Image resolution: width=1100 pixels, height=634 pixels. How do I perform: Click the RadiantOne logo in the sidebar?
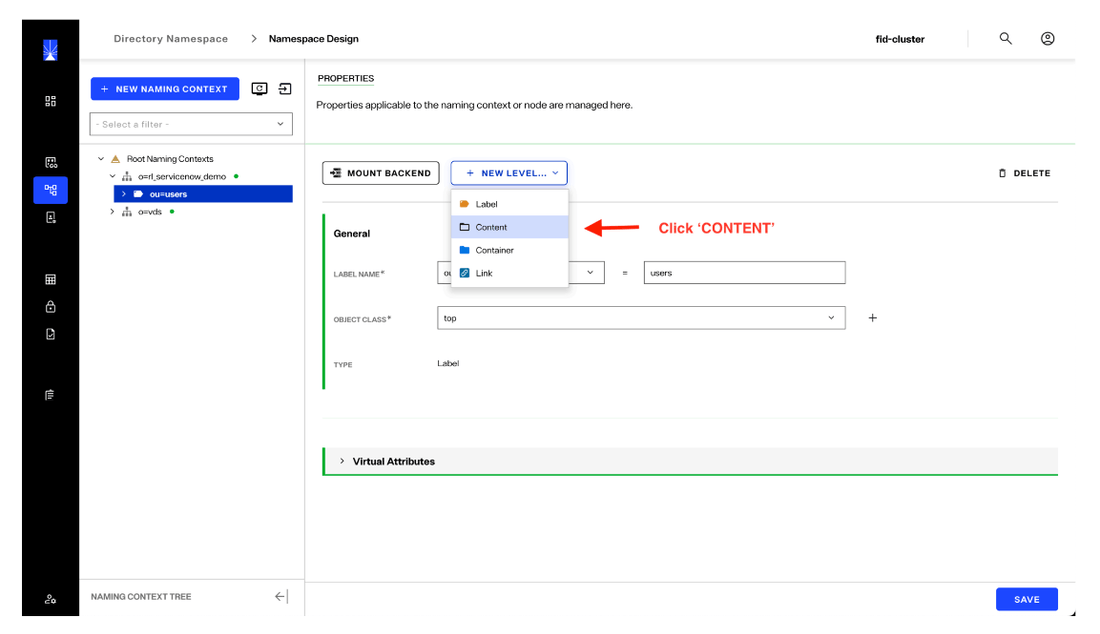click(x=50, y=50)
